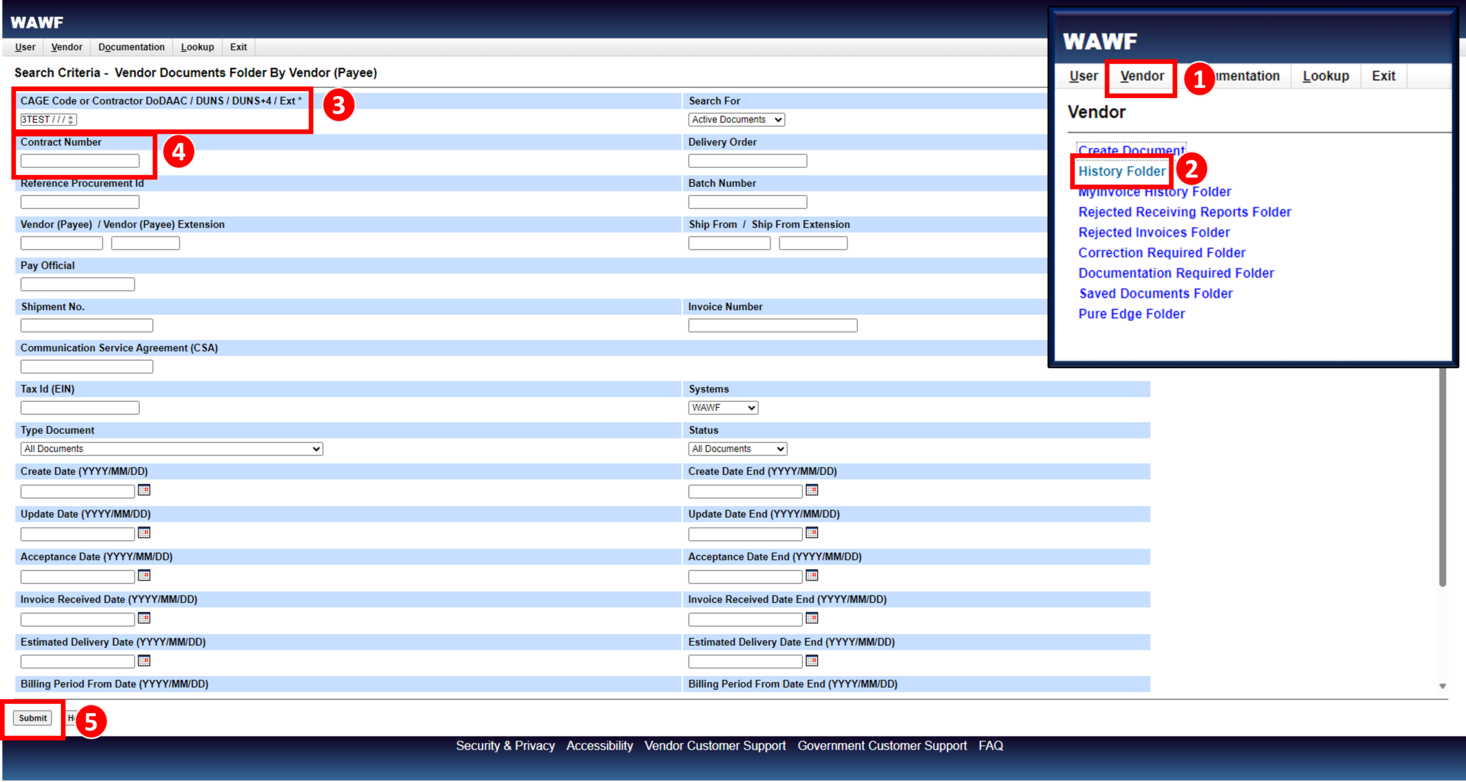The image size is (1466, 782).
Task: Open Security & Privacy footer link
Action: pyautogui.click(x=505, y=746)
